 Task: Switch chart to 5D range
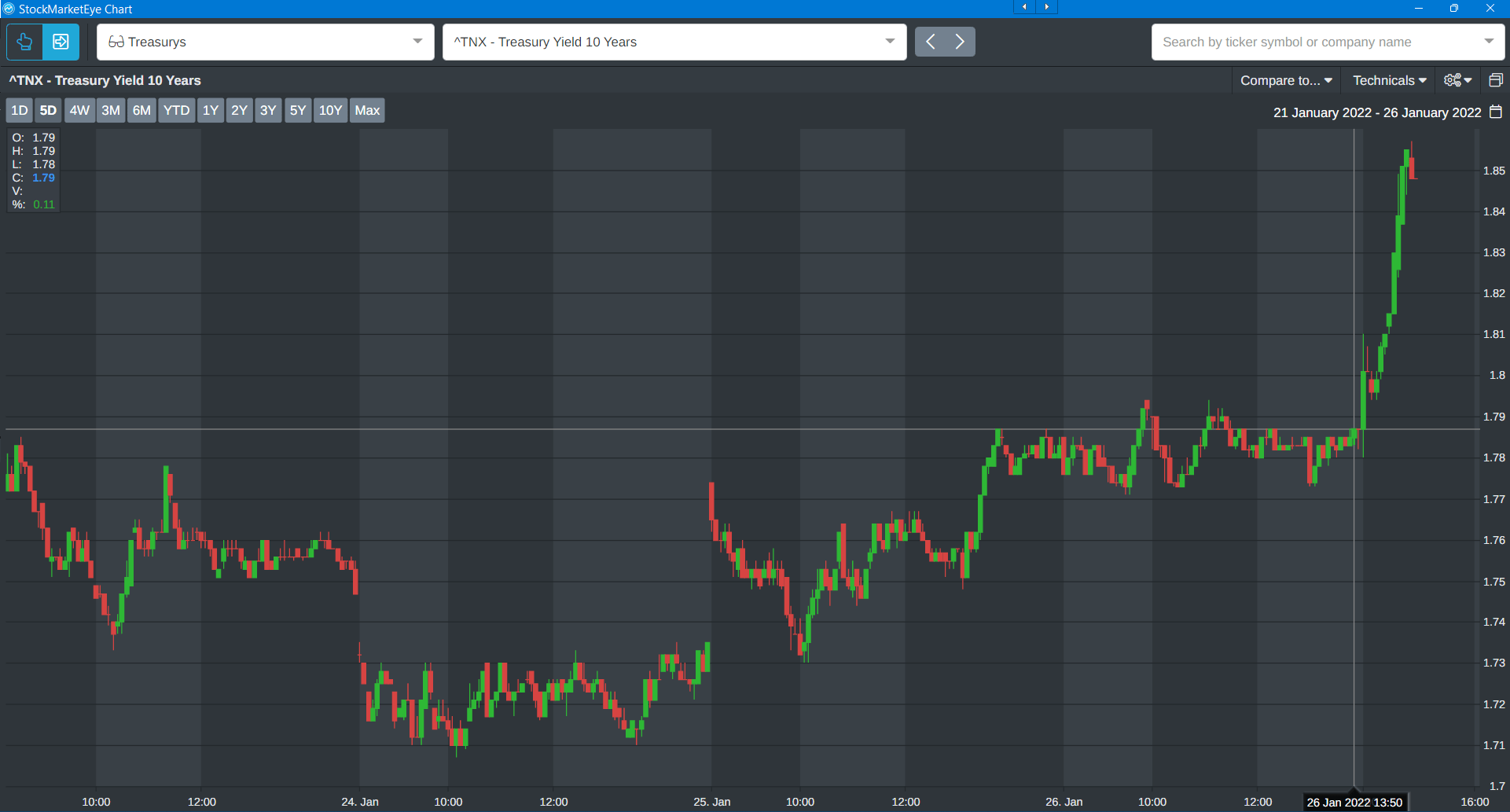click(x=48, y=110)
